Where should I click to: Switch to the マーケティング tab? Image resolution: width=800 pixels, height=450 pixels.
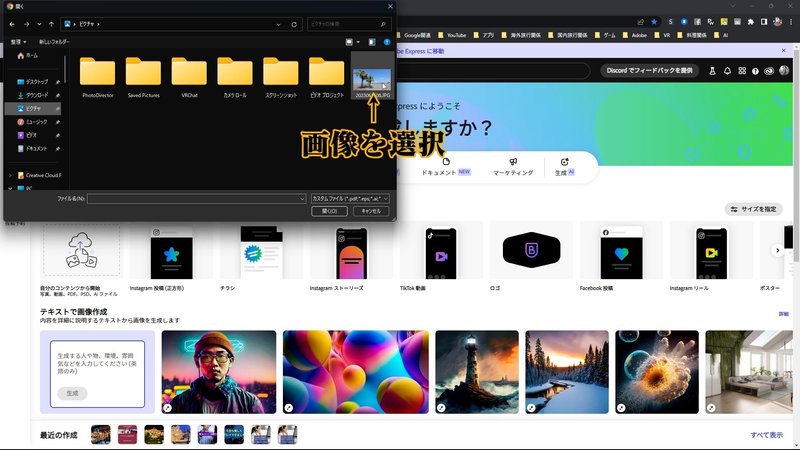(513, 167)
